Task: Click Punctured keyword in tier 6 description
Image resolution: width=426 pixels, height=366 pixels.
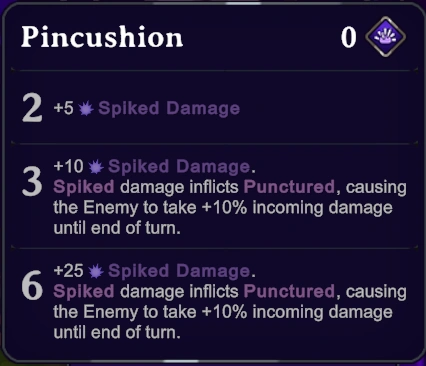Action: 289,291
